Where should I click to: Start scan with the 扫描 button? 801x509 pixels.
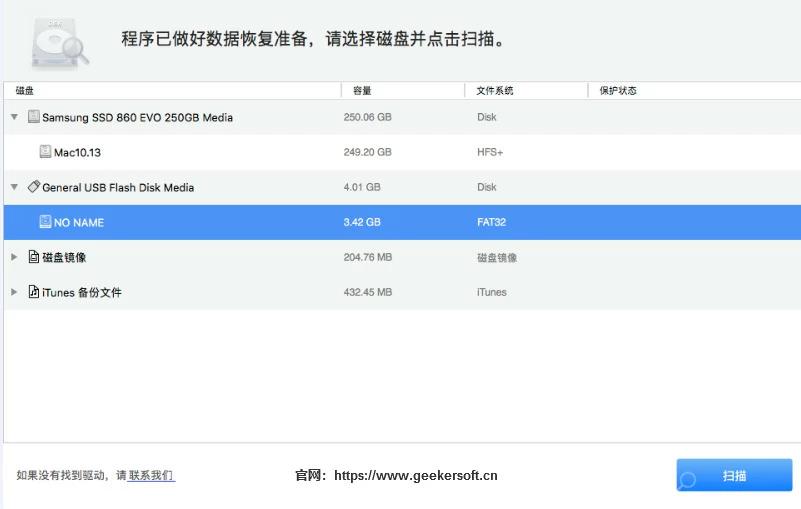[x=734, y=475]
